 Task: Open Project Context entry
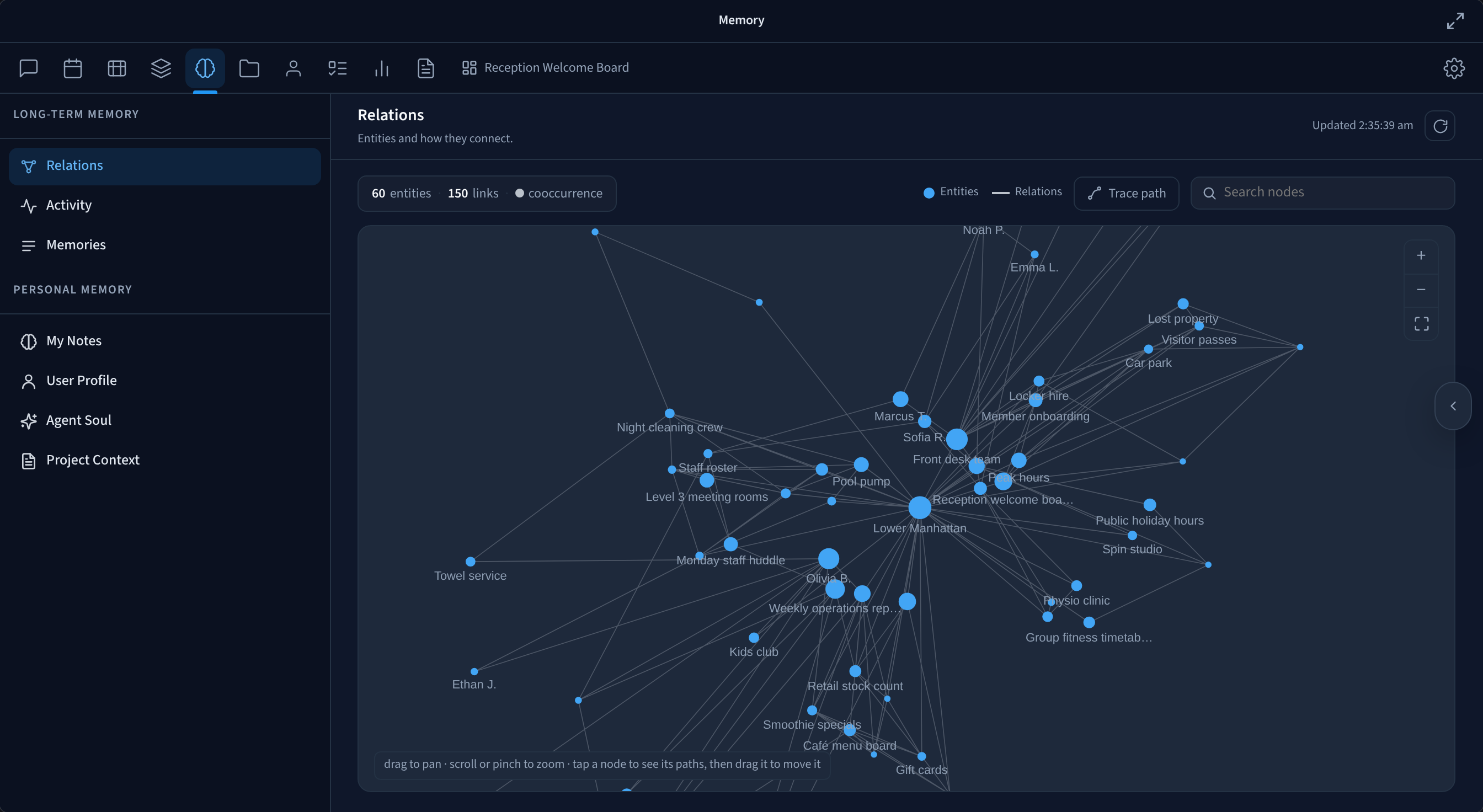click(164, 461)
